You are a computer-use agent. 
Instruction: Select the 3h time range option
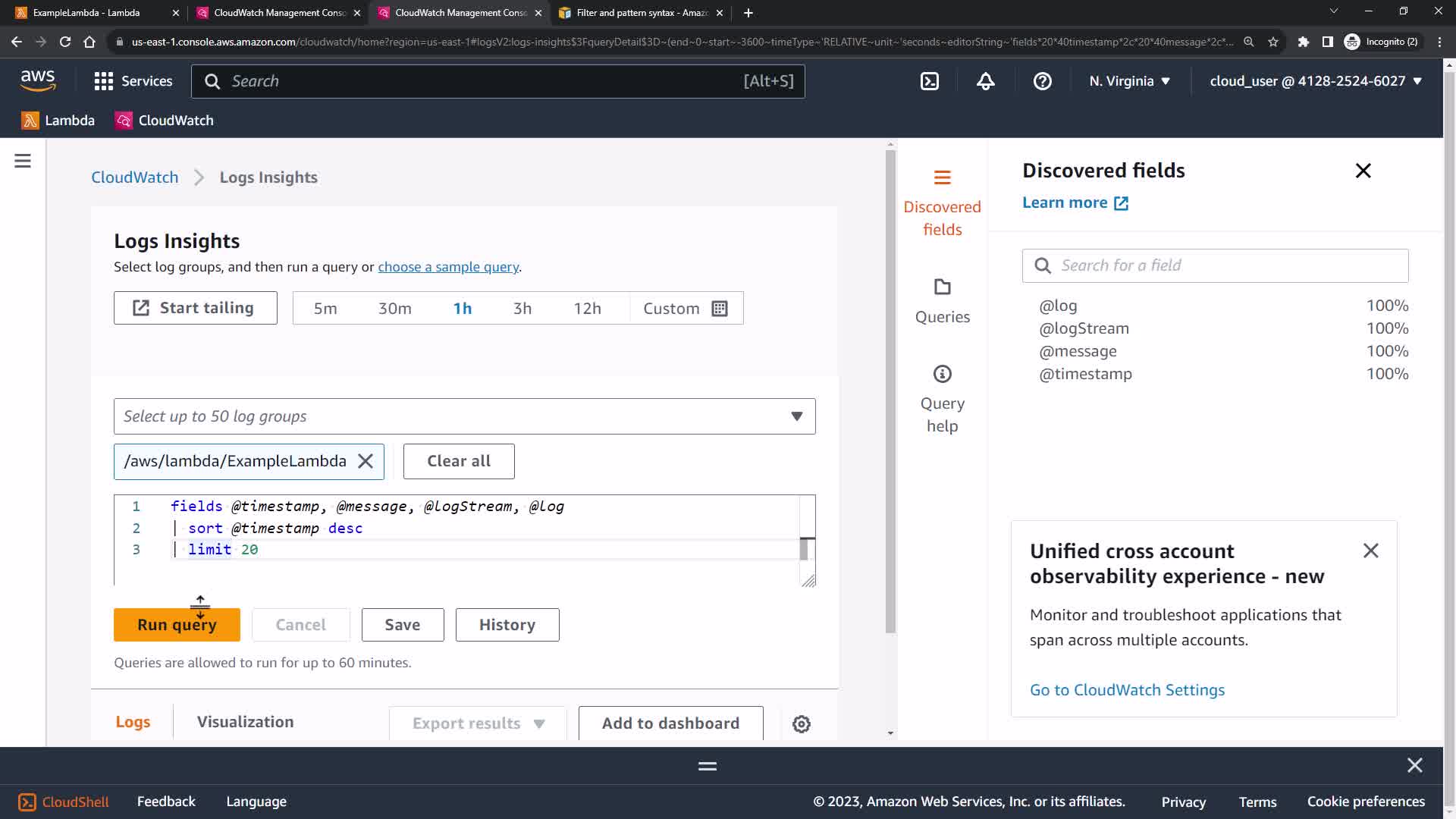point(522,309)
